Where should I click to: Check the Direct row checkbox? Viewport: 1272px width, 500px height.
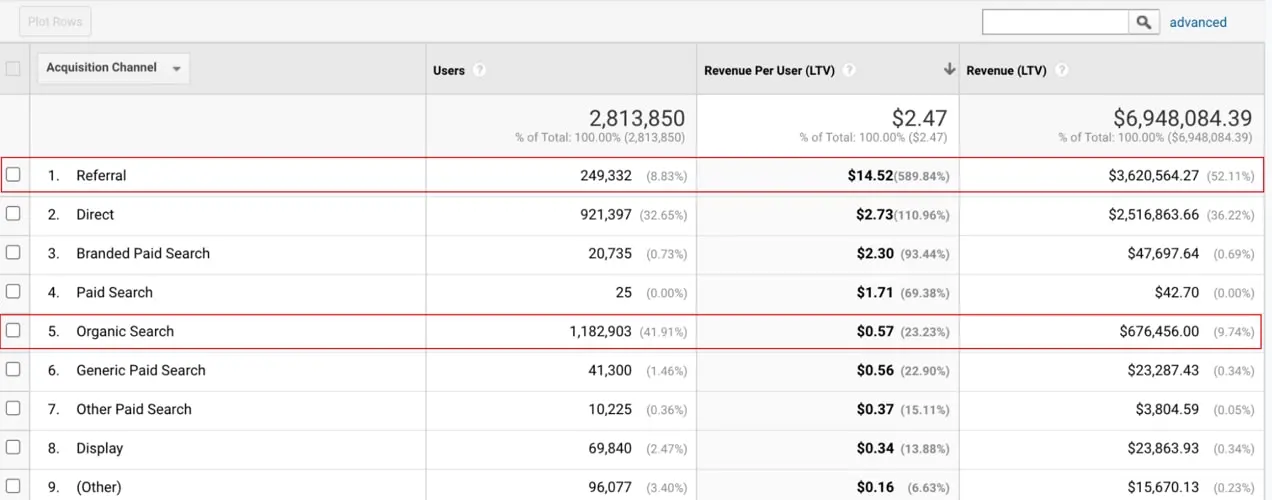tap(13, 213)
